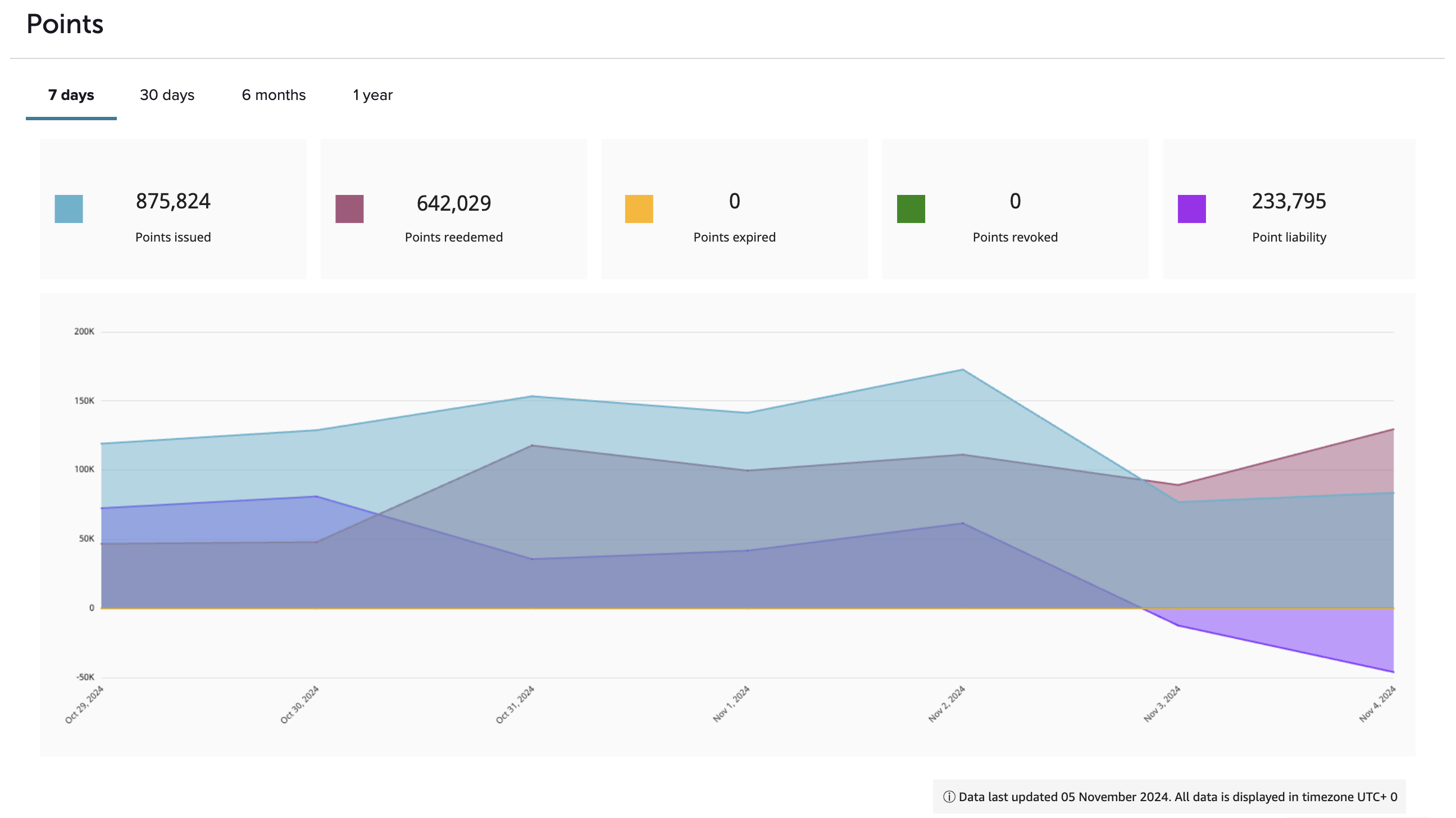Click the 233,795 point liability value
The width and height of the screenshot is (1456, 818).
(x=1289, y=201)
